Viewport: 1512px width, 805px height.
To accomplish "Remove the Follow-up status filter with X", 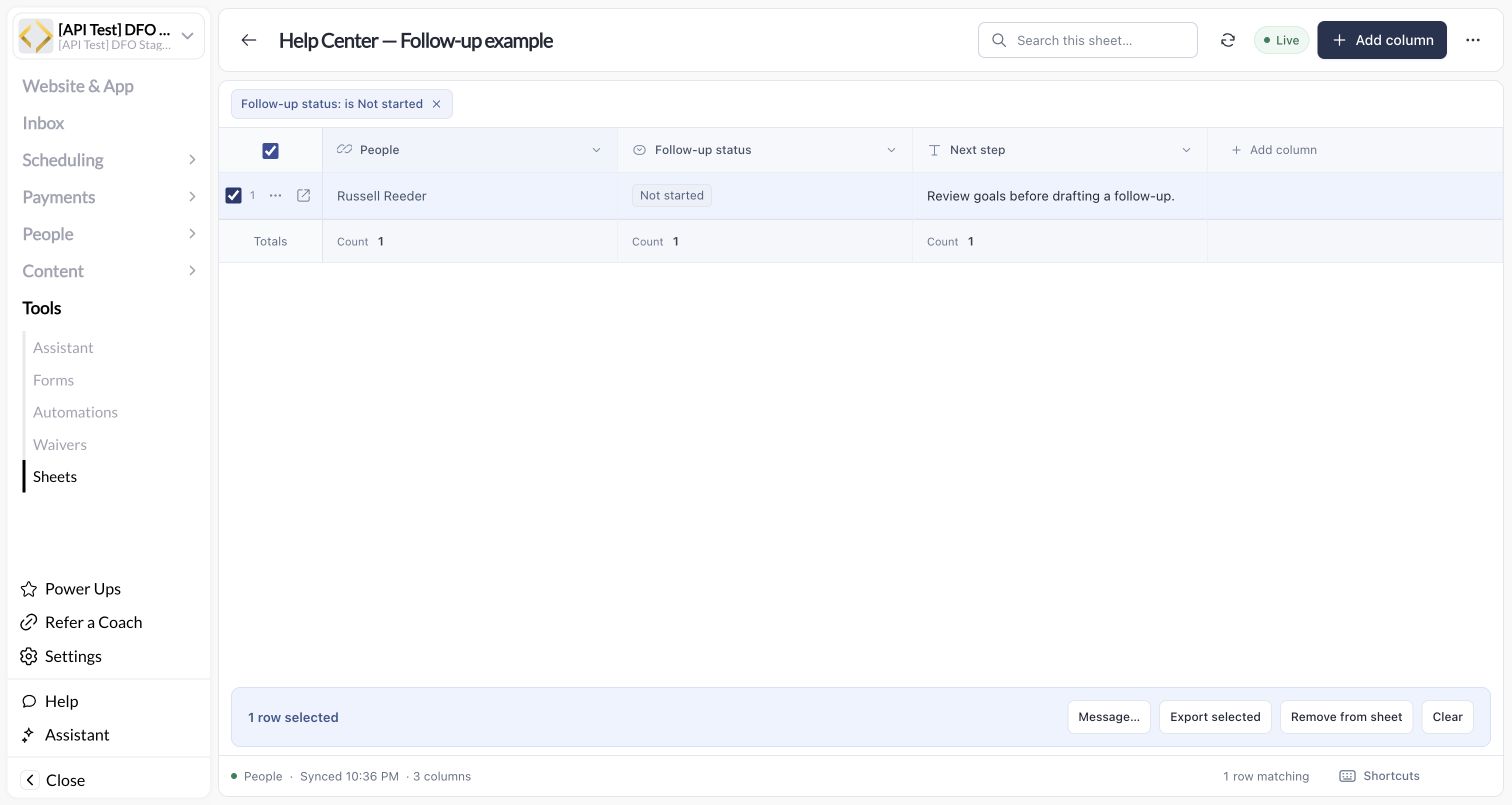I will (436, 104).
